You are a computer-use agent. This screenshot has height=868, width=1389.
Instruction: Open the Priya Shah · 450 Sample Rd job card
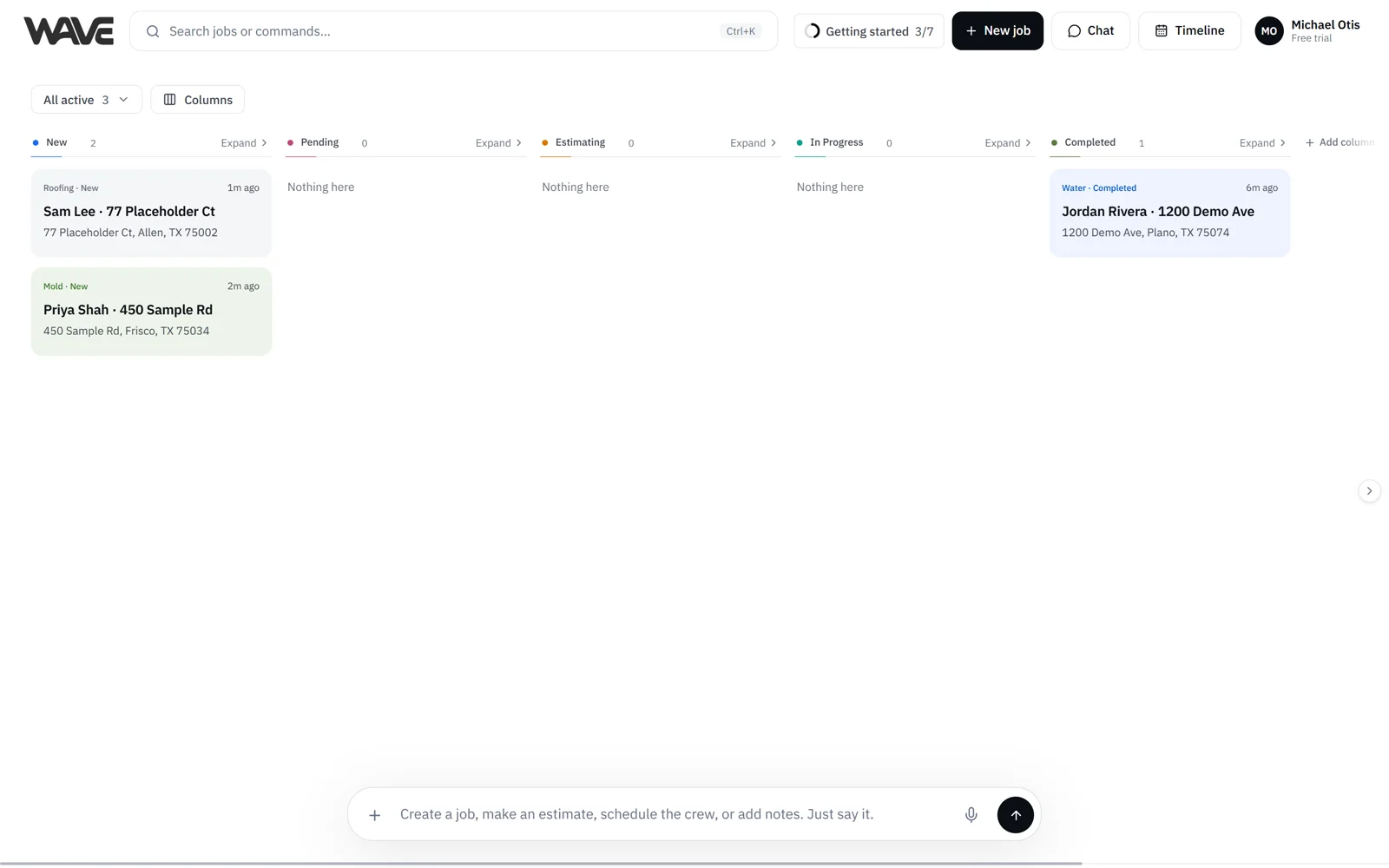(151, 311)
